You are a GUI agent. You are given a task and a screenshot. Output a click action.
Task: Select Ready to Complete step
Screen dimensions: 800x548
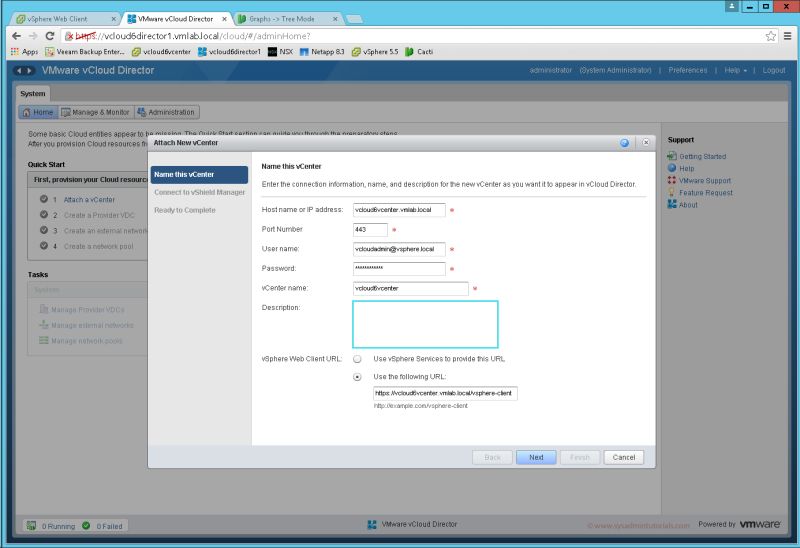[x=185, y=210]
